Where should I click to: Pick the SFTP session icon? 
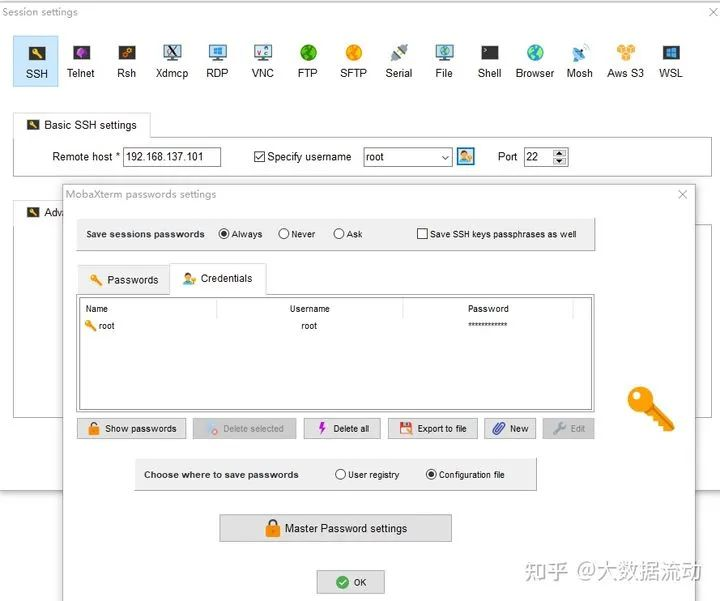(x=354, y=61)
